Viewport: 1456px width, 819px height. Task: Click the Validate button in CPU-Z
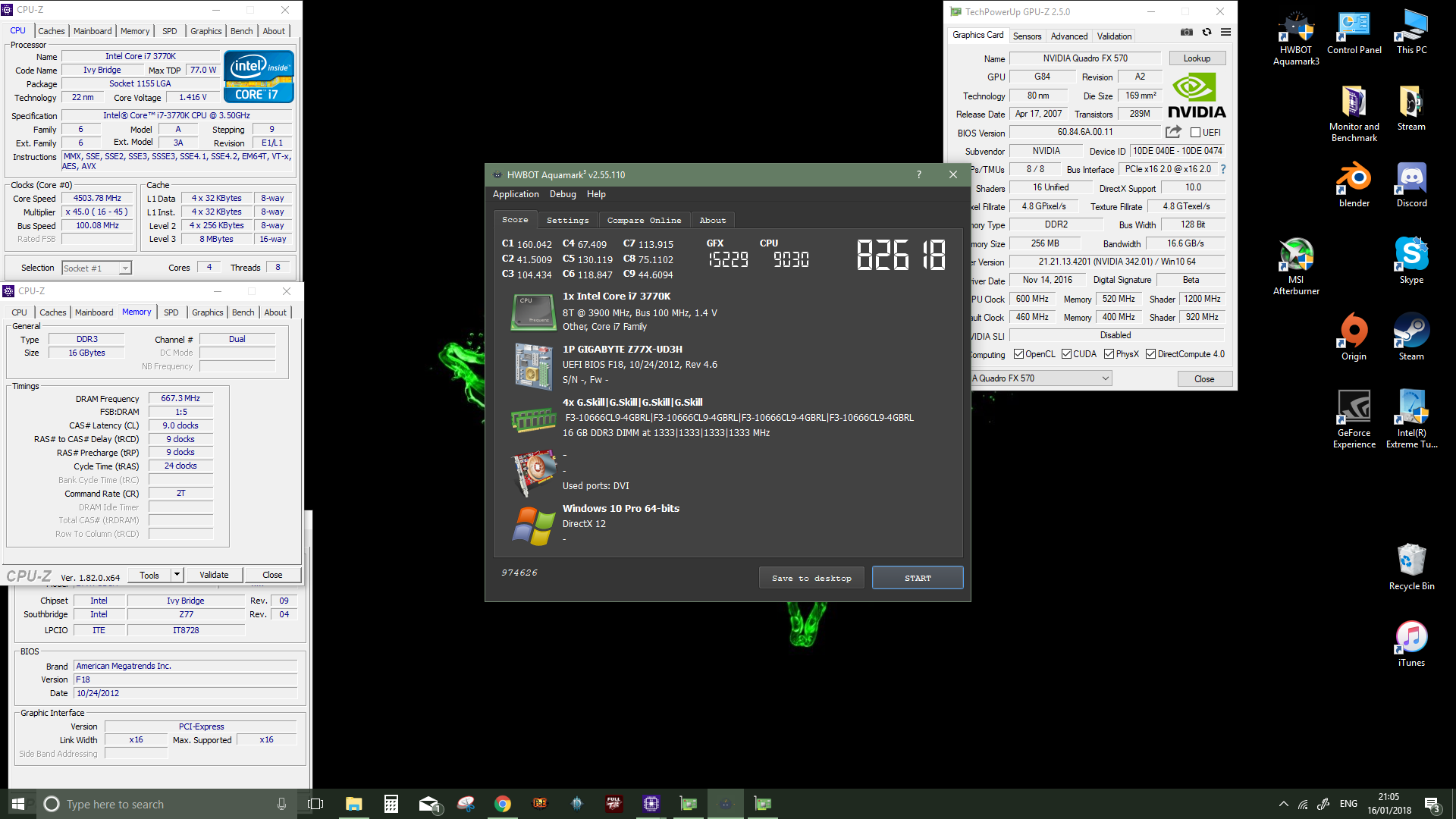pyautogui.click(x=214, y=575)
